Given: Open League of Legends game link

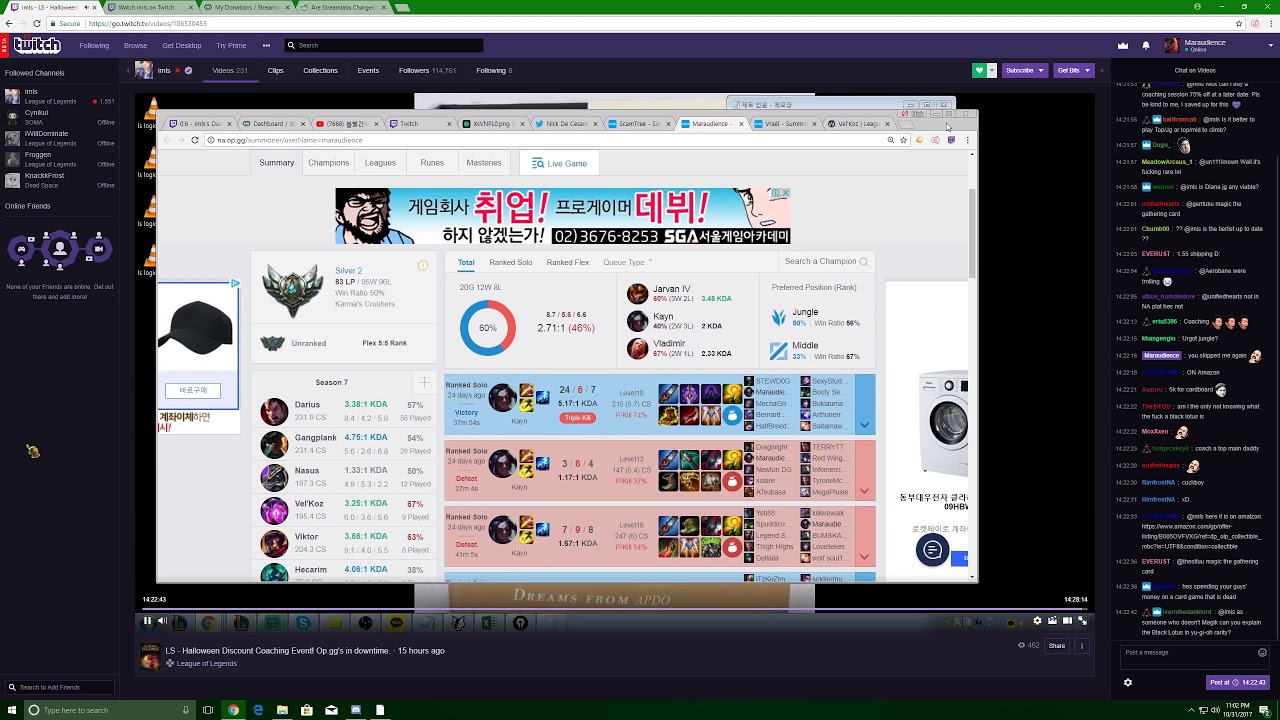Looking at the screenshot, I should coord(207,664).
